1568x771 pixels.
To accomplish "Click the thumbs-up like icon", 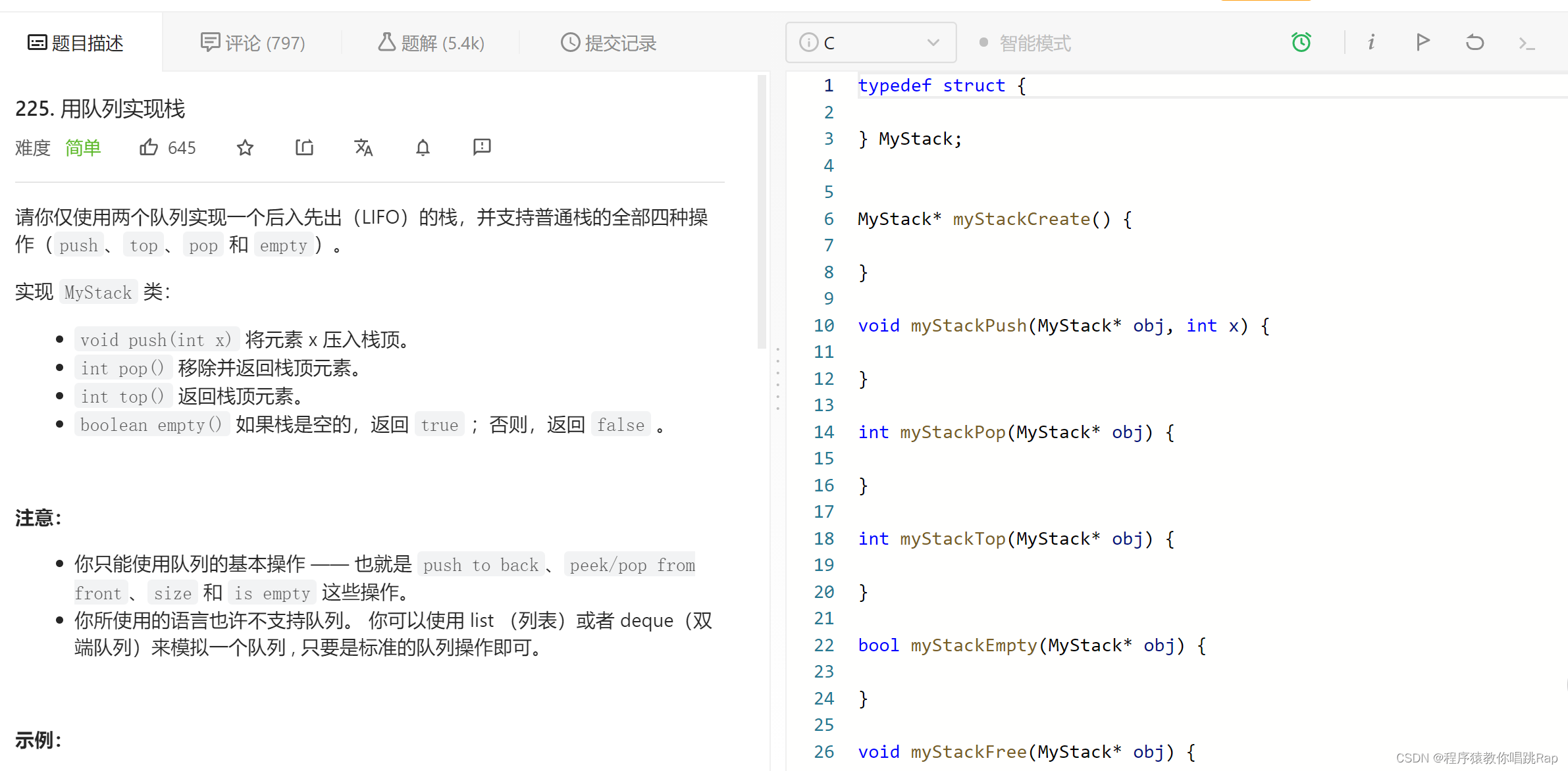I will 149,147.
